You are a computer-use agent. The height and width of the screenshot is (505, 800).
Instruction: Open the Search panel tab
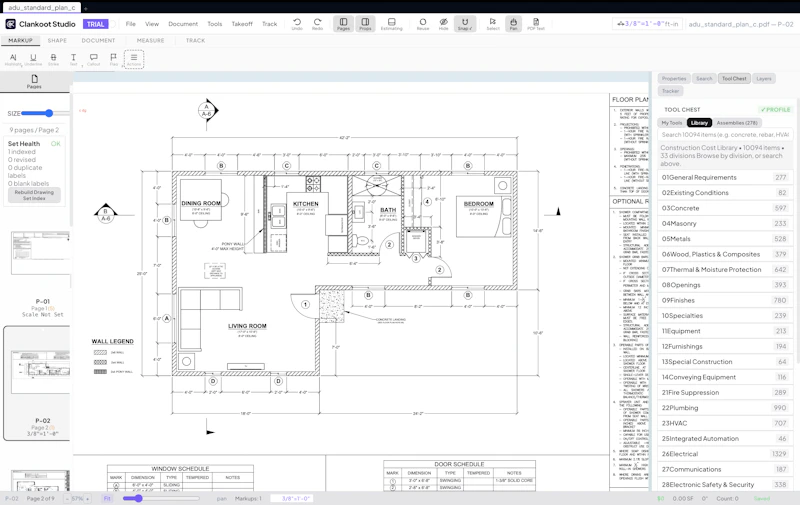[704, 79]
